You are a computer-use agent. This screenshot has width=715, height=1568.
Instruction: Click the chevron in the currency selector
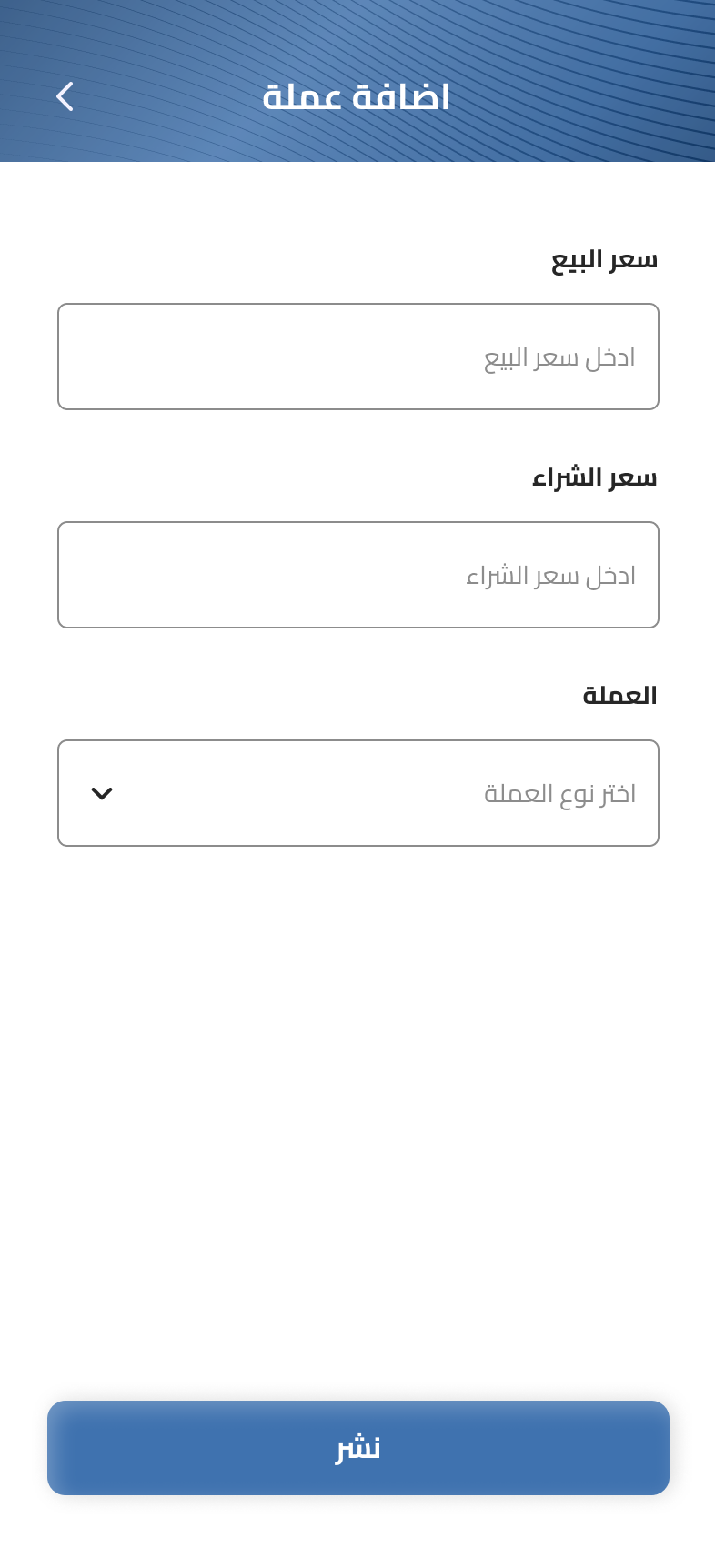click(x=102, y=793)
